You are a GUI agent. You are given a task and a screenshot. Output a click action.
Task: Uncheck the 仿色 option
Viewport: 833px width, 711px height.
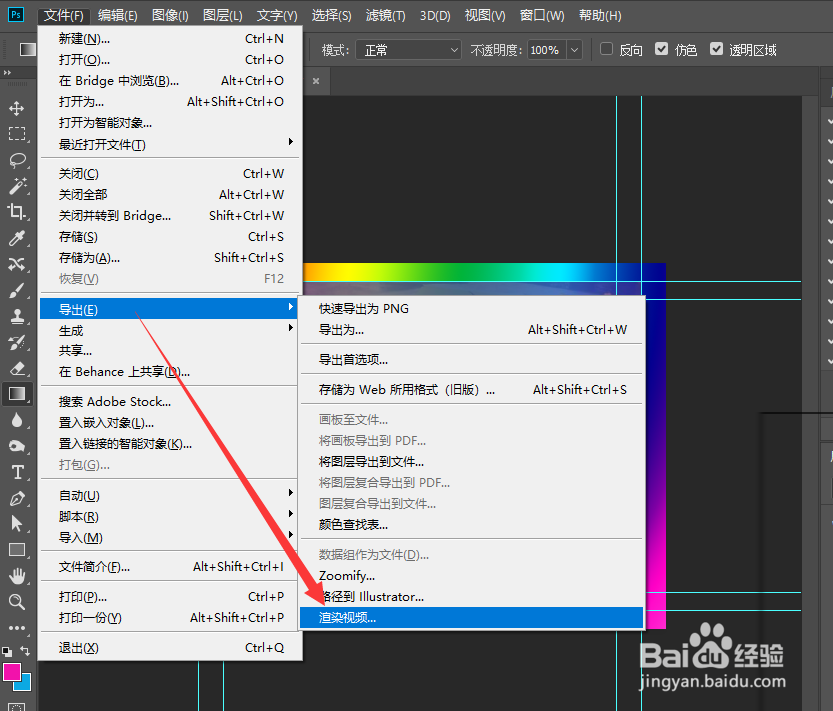tap(661, 48)
